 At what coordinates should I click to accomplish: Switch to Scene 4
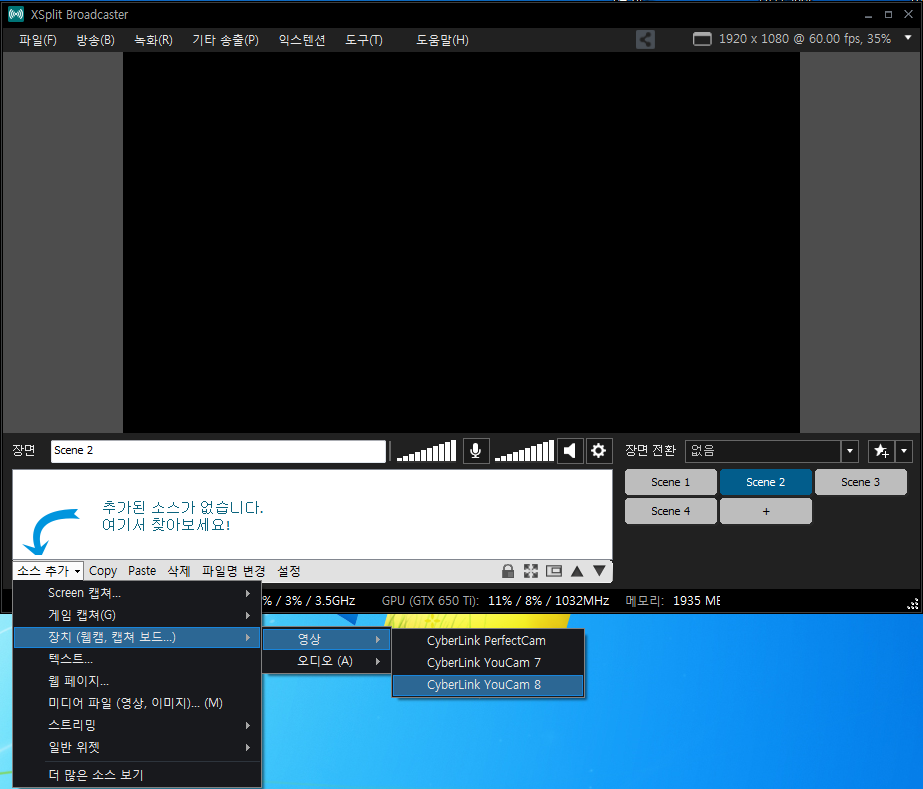click(x=670, y=511)
